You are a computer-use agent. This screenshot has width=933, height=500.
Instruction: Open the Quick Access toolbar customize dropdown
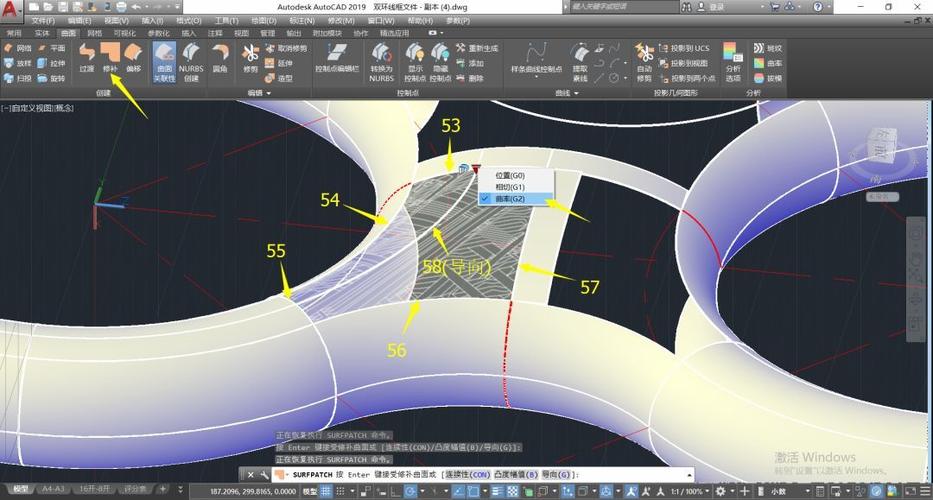[x=176, y=7]
